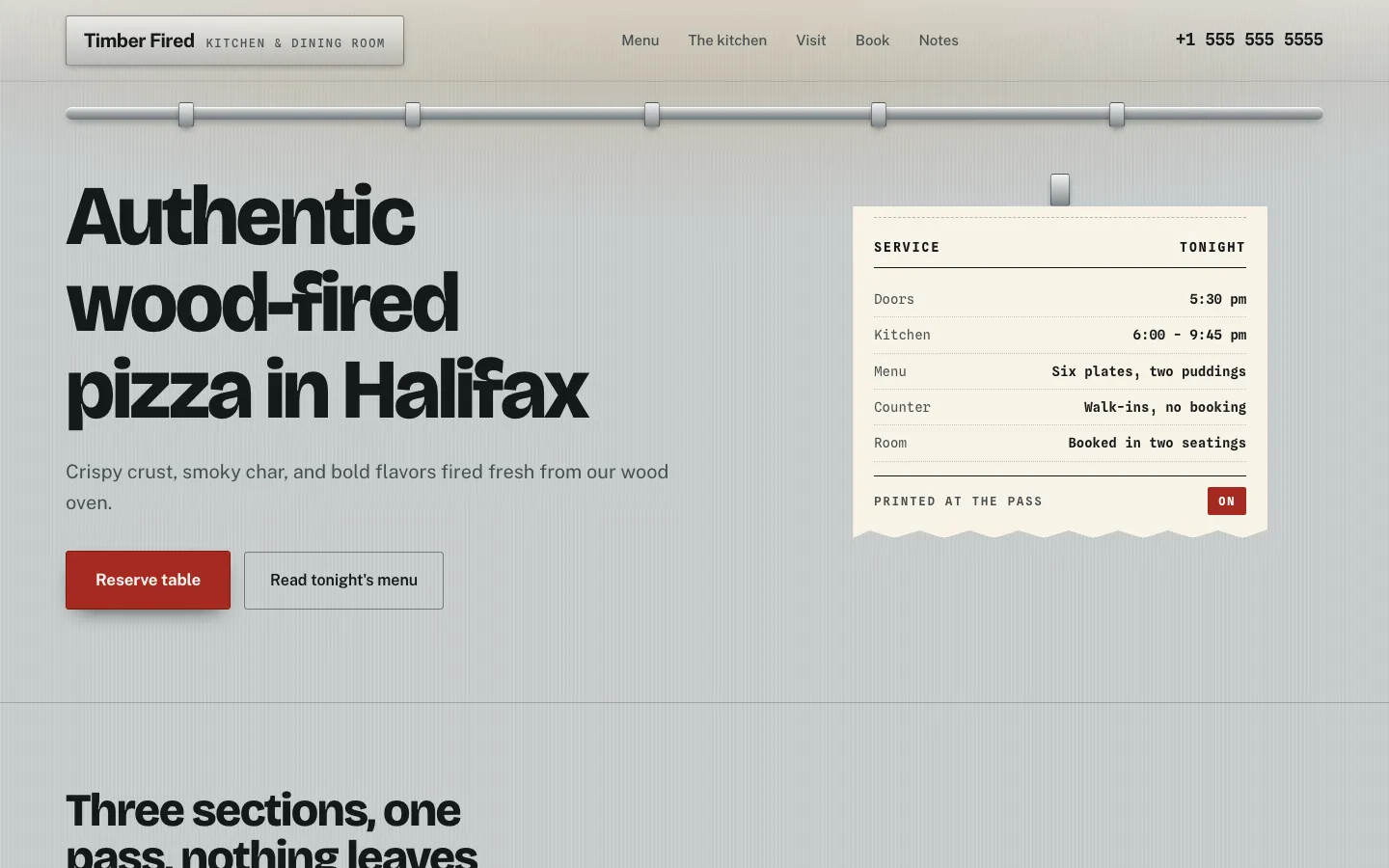The width and height of the screenshot is (1389, 868).
Task: Click the Timber Fired logo plate
Action: 234,41
